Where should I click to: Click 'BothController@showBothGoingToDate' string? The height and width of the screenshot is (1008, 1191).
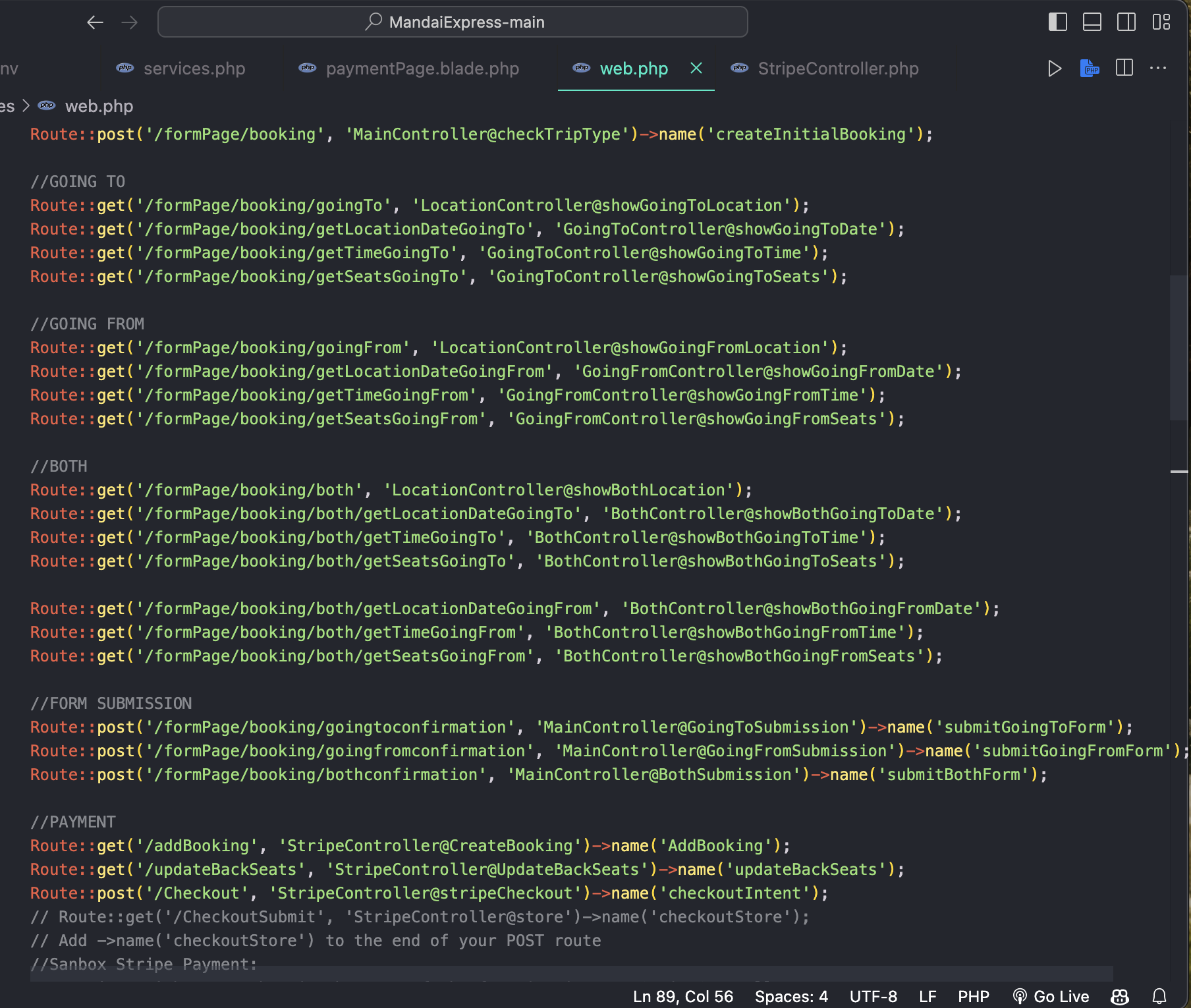pos(773,514)
